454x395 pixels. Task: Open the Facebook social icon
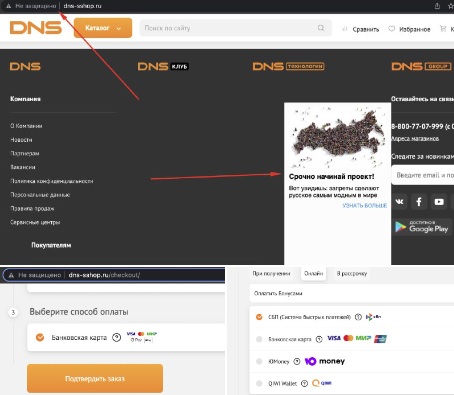click(419, 202)
